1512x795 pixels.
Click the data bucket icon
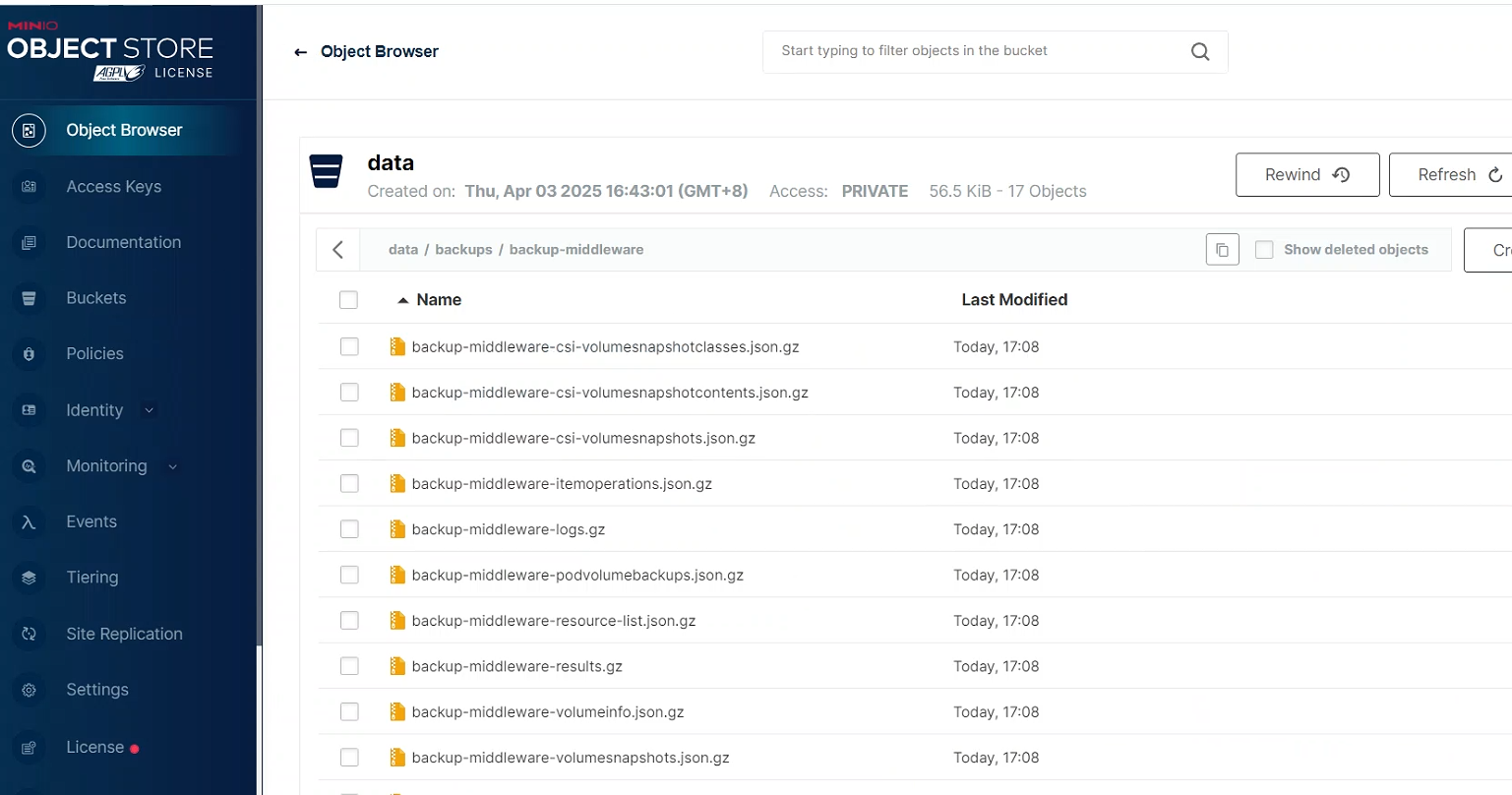click(326, 170)
